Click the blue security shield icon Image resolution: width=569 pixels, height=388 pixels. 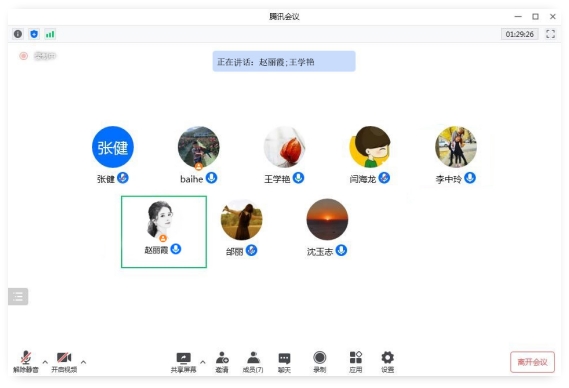pyautogui.click(x=34, y=34)
